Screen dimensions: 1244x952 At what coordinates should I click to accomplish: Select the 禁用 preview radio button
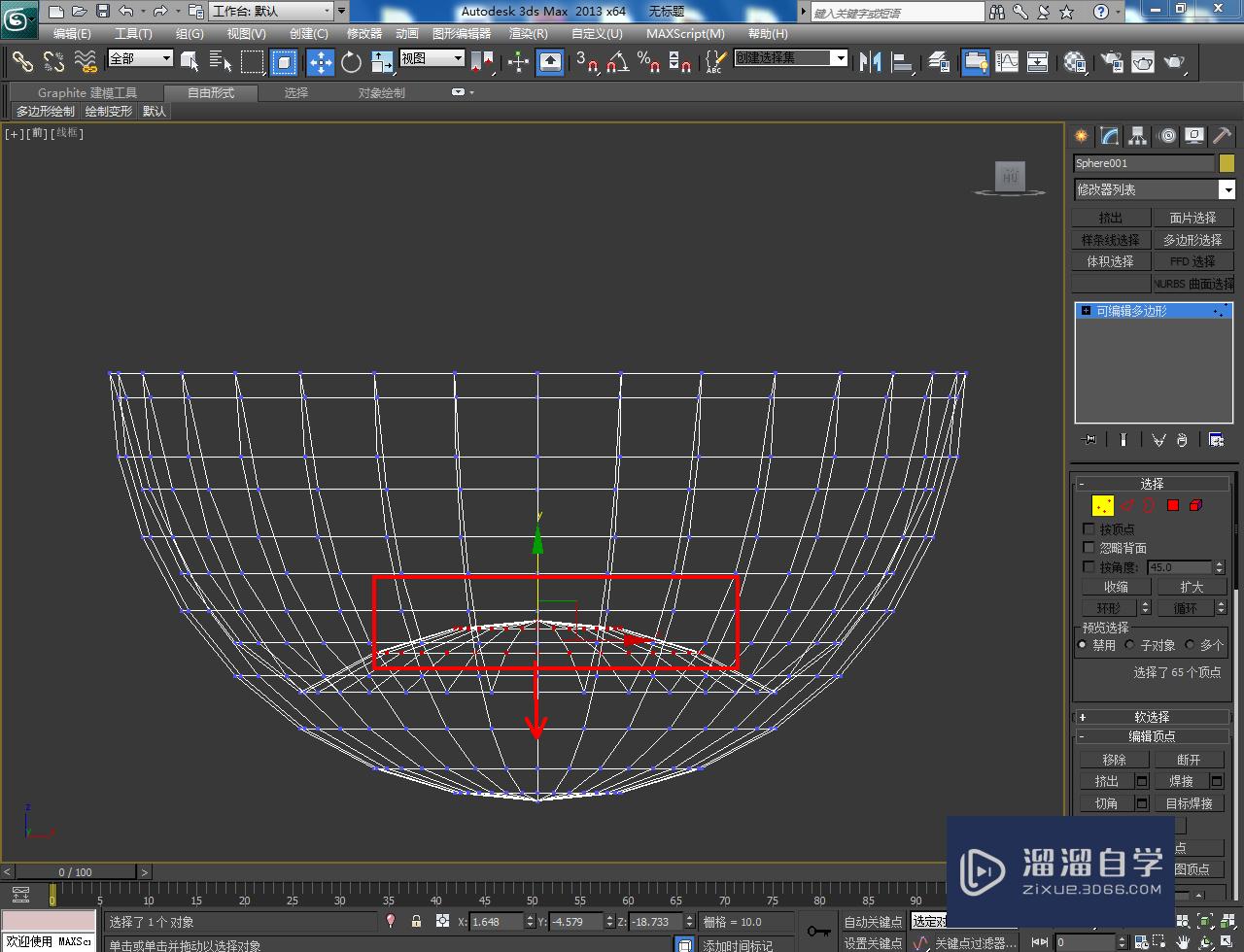click(x=1083, y=645)
